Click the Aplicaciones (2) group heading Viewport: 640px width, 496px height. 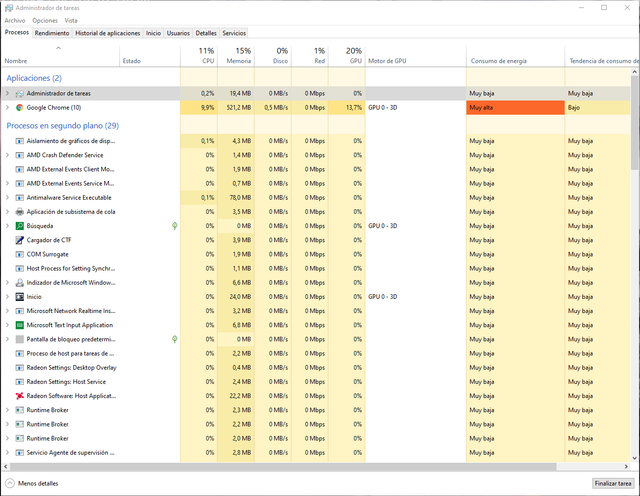(x=34, y=78)
